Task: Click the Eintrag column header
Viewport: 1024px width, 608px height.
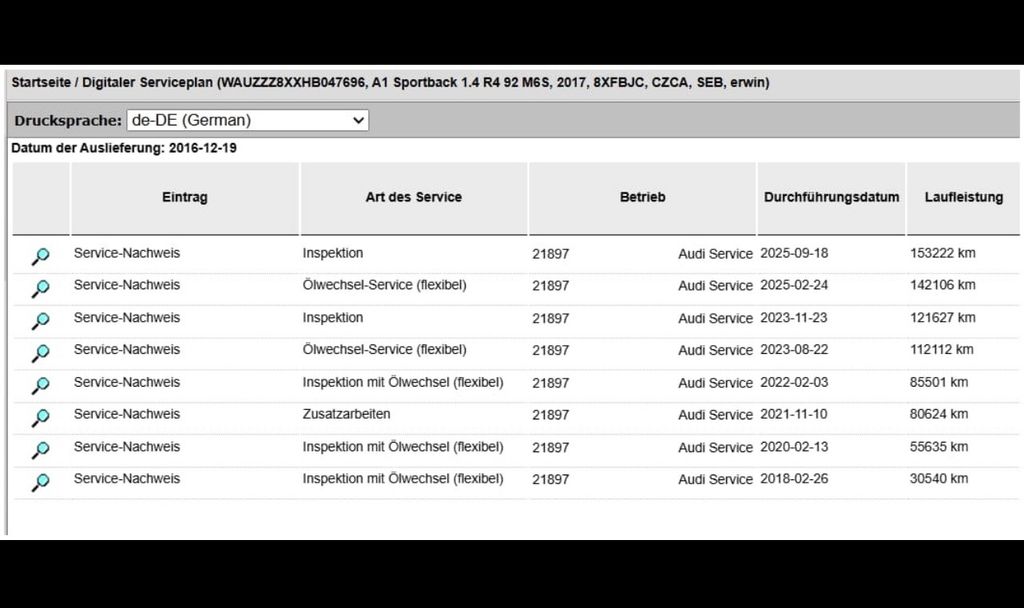Action: pos(185,198)
